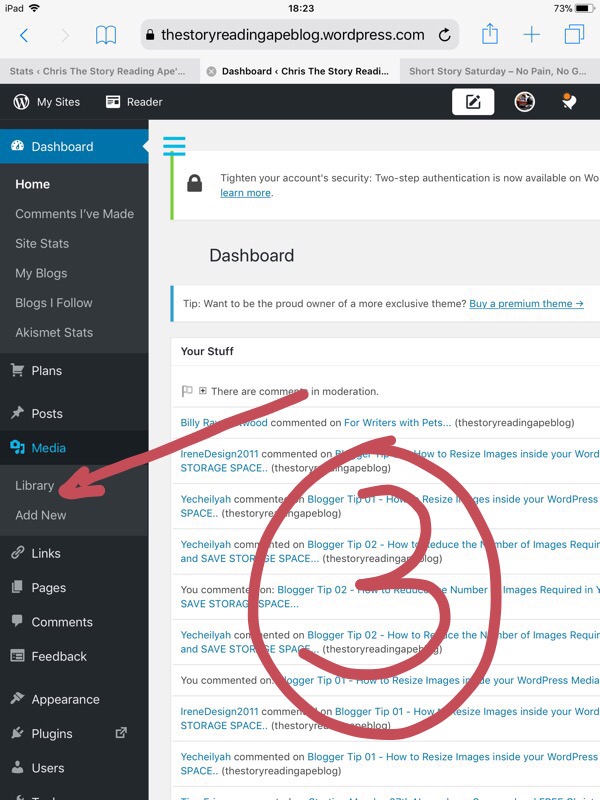Toggle the blue hamburger sidebar menu
The image size is (600, 800).
174,147
